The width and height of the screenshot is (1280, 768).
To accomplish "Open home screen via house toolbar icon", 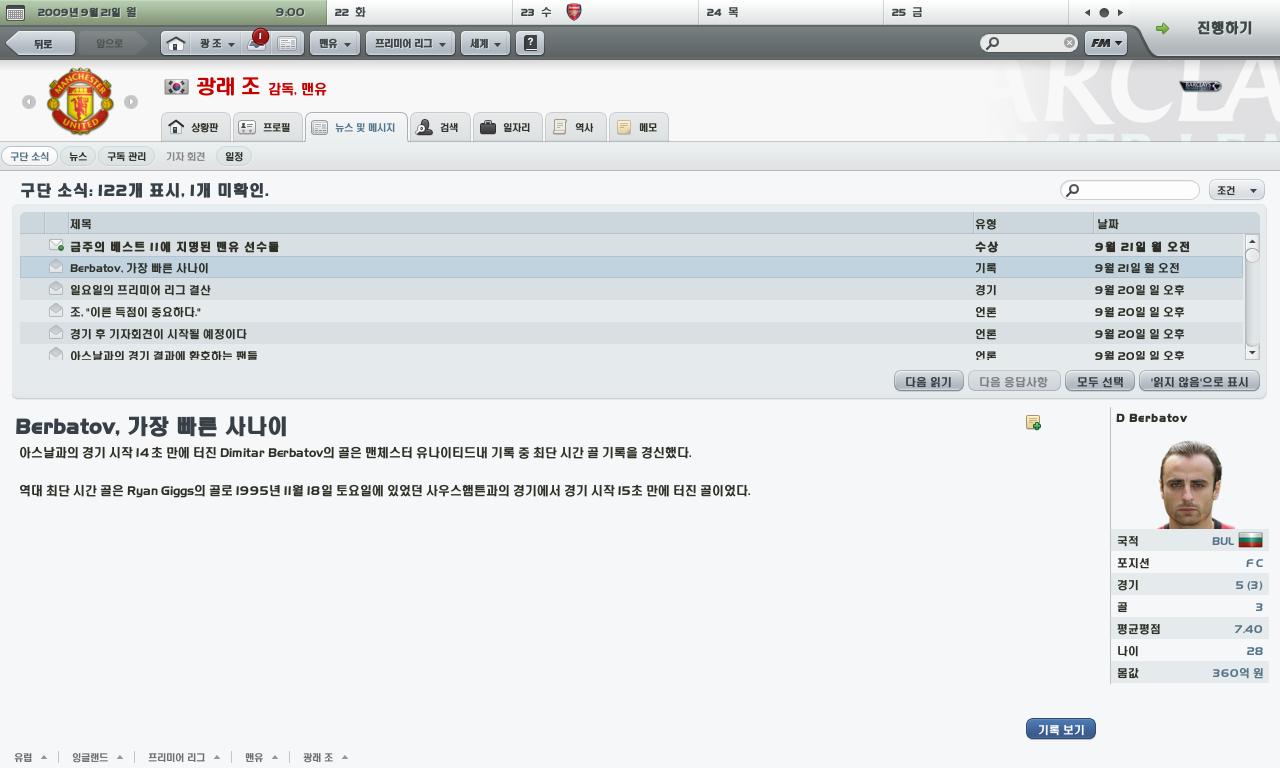I will click(x=175, y=44).
